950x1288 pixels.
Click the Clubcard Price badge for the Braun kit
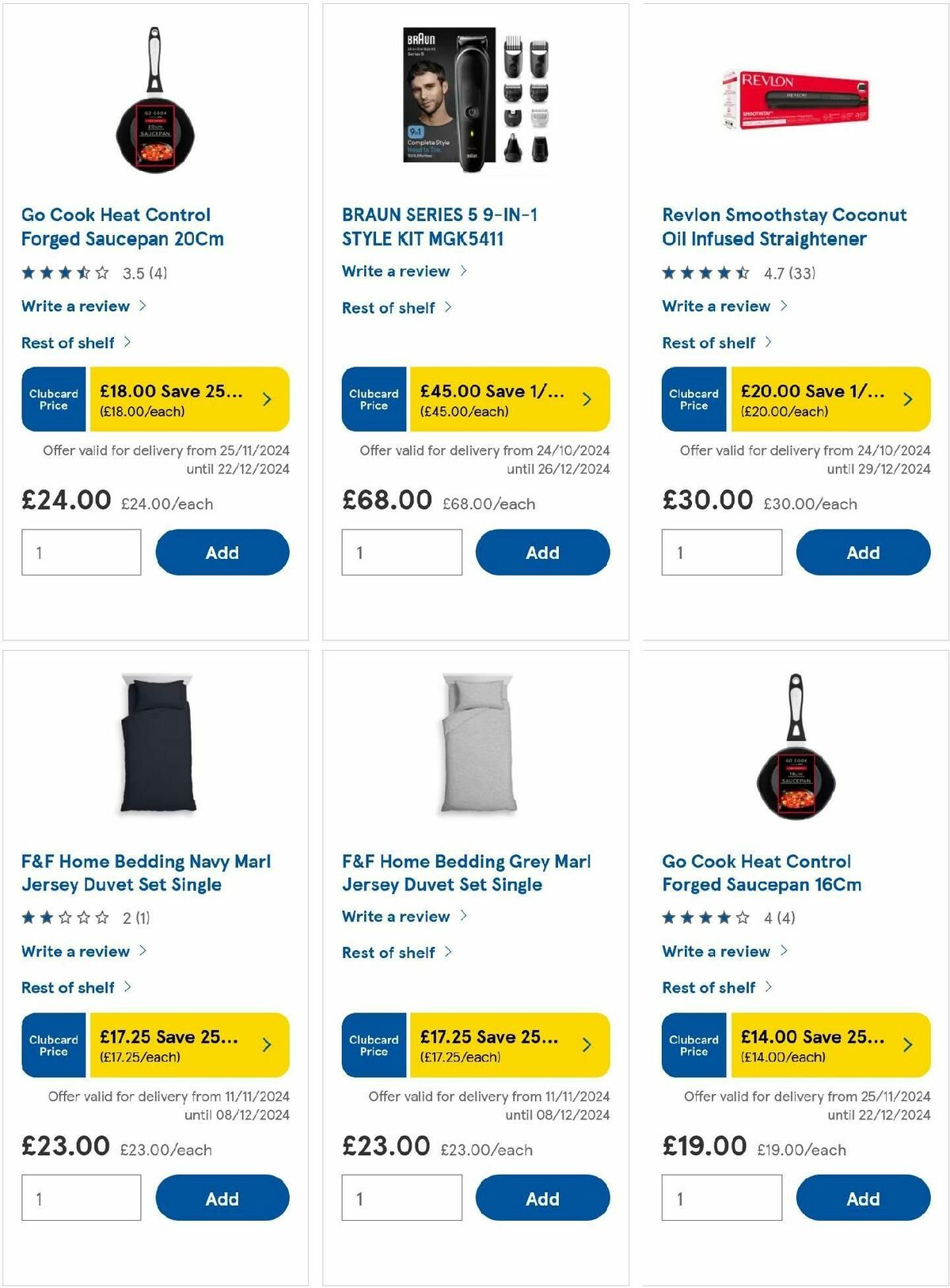coord(373,401)
